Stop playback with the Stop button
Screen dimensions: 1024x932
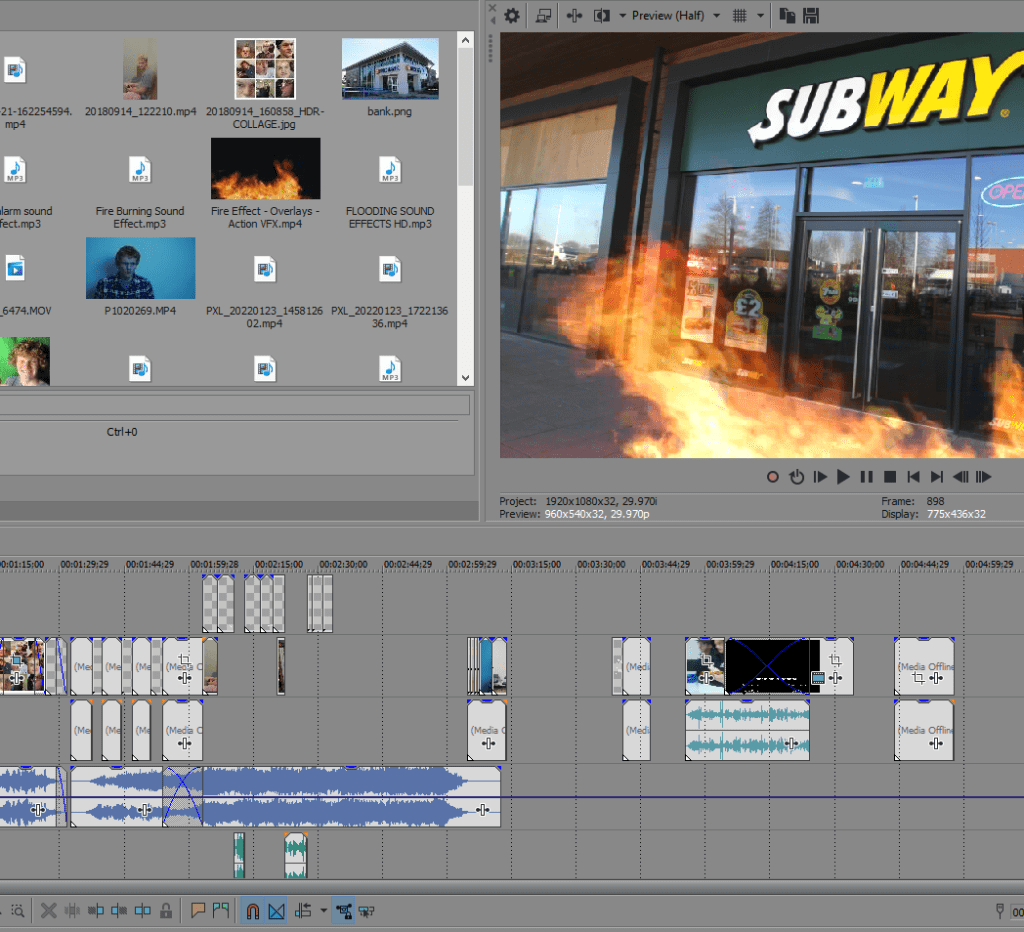889,477
